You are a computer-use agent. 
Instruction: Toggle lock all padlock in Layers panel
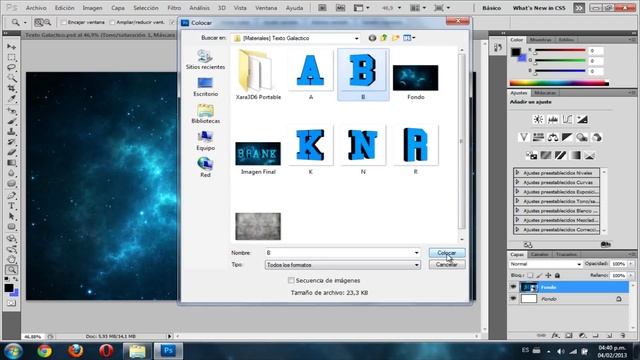pos(557,276)
